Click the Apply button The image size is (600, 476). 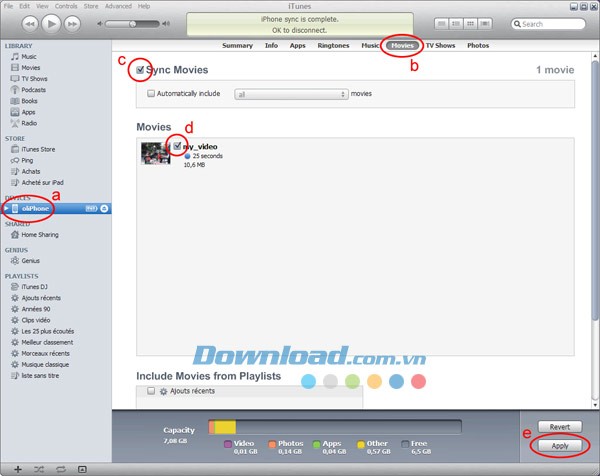[559, 444]
